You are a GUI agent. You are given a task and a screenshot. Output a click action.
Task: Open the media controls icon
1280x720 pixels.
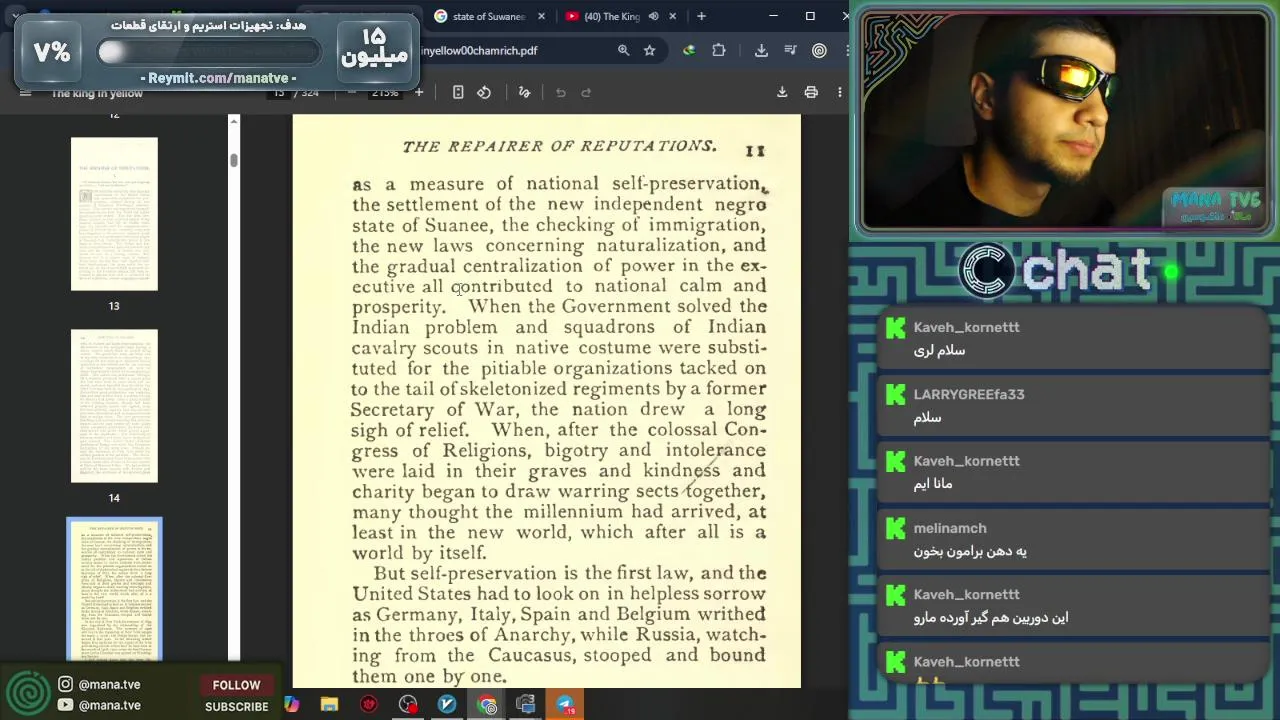[790, 50]
